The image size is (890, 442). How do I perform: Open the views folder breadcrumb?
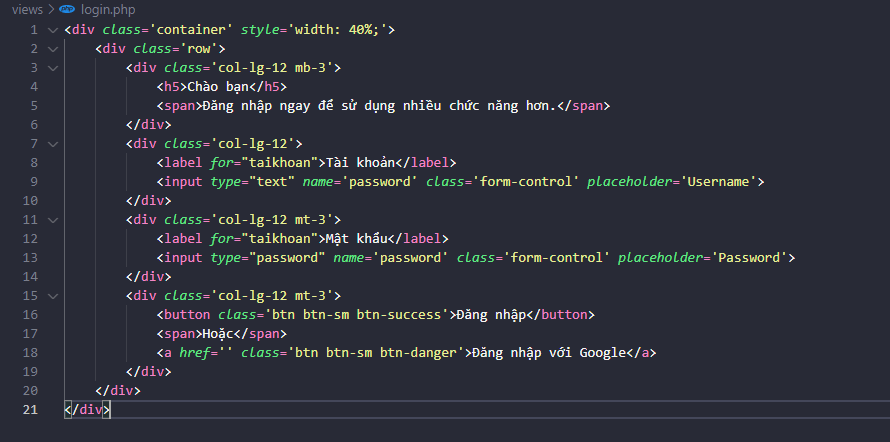click(x=27, y=9)
